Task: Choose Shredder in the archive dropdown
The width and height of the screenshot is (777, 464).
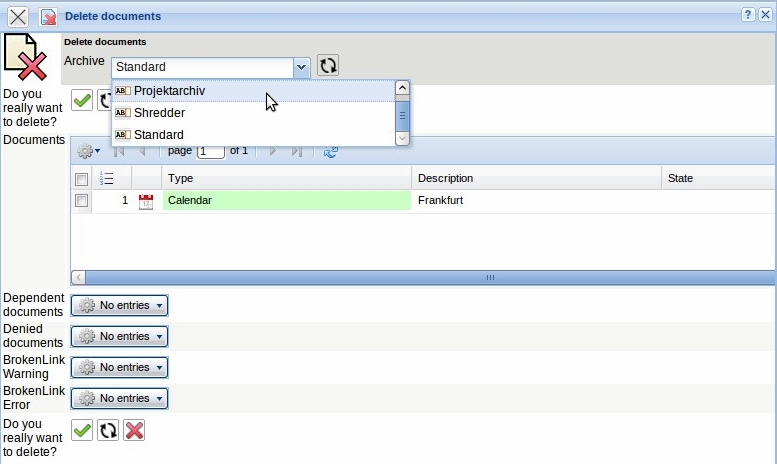Action: point(160,113)
